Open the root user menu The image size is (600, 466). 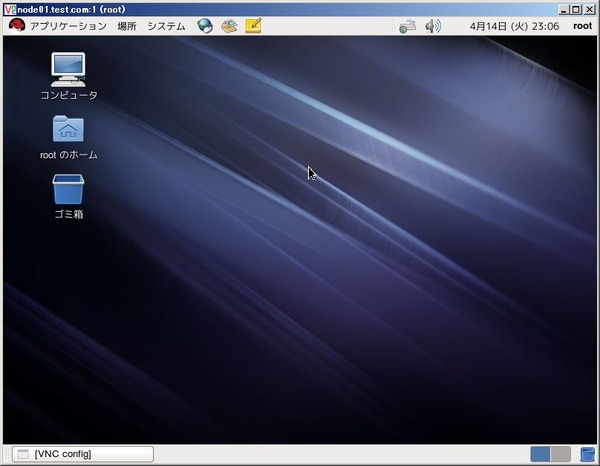pyautogui.click(x=582, y=26)
